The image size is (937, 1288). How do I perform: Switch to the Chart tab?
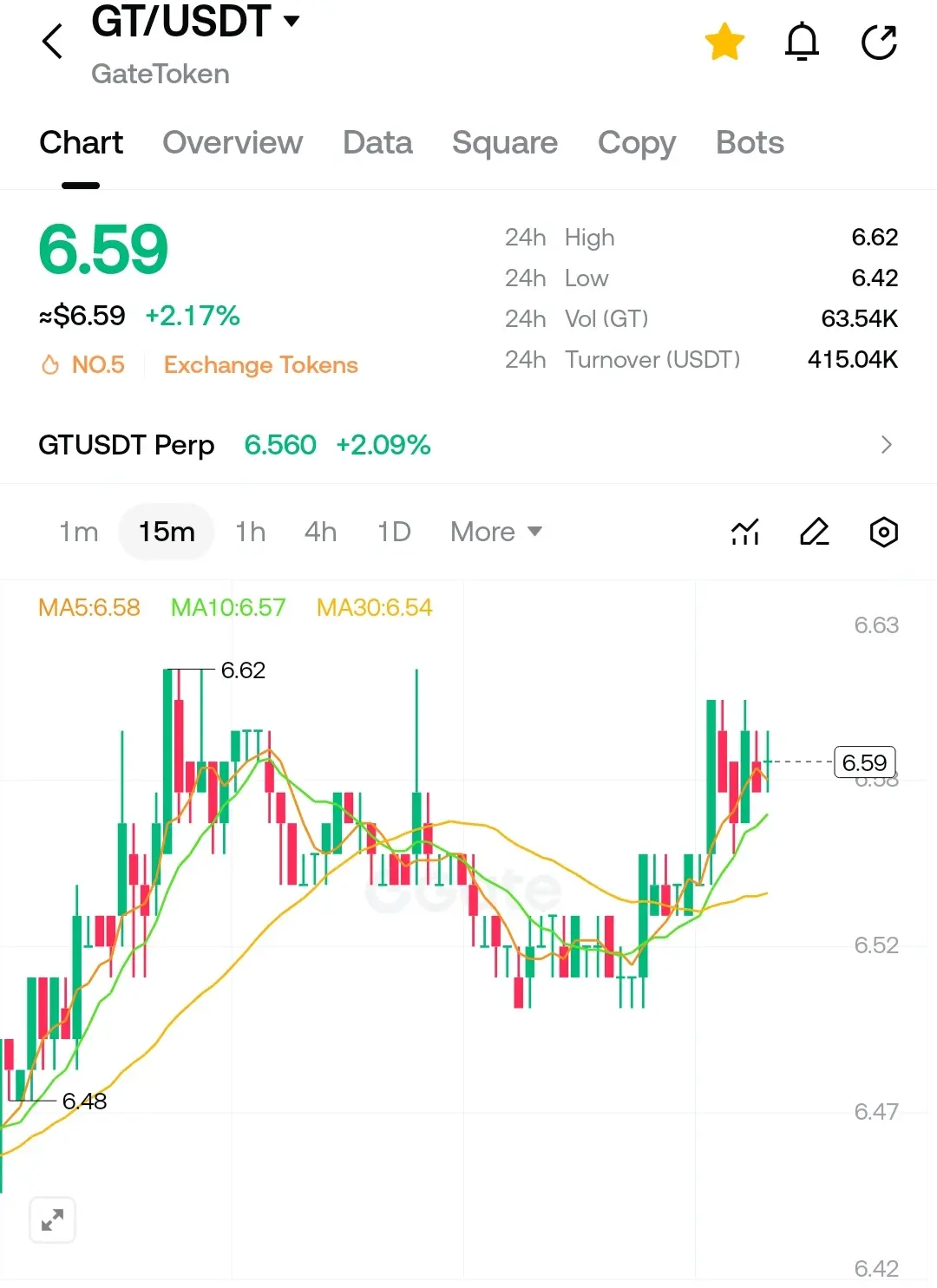[x=81, y=142]
